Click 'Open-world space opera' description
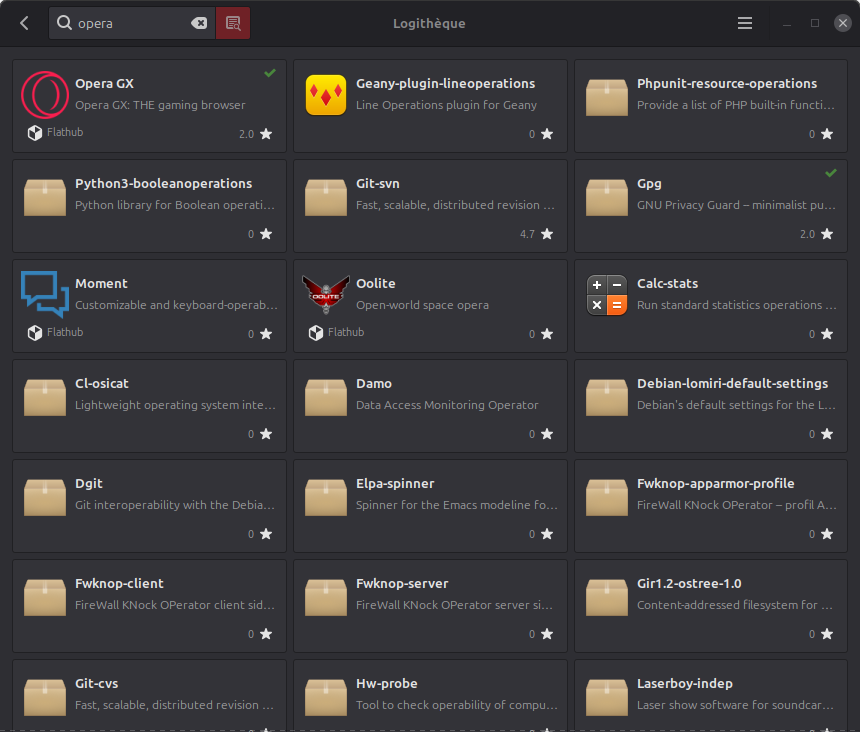This screenshot has height=732, width=860. pyautogui.click(x=422, y=305)
